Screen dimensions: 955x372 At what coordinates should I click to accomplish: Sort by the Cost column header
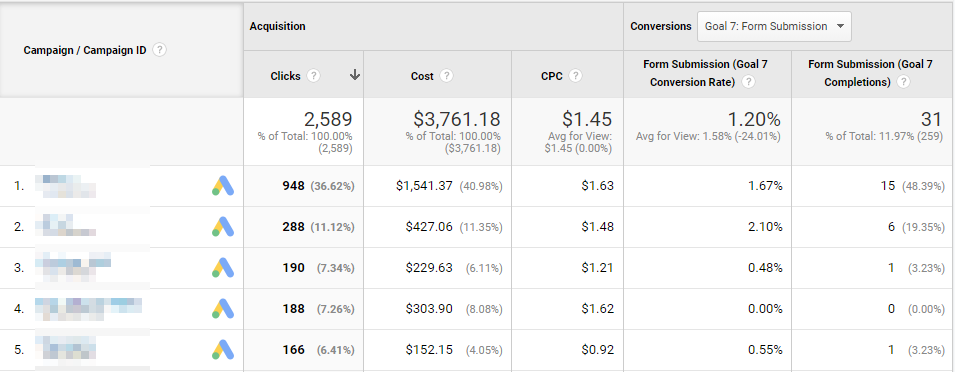[x=422, y=76]
